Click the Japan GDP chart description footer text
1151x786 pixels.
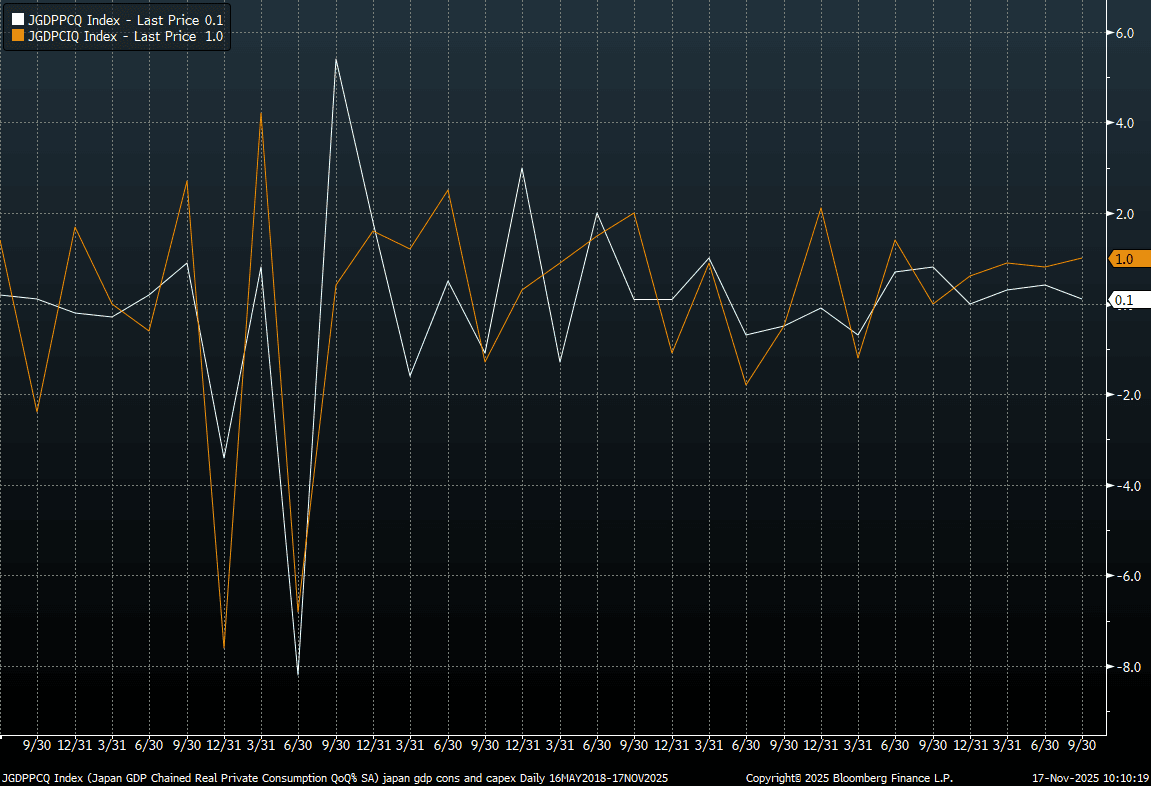click(334, 778)
